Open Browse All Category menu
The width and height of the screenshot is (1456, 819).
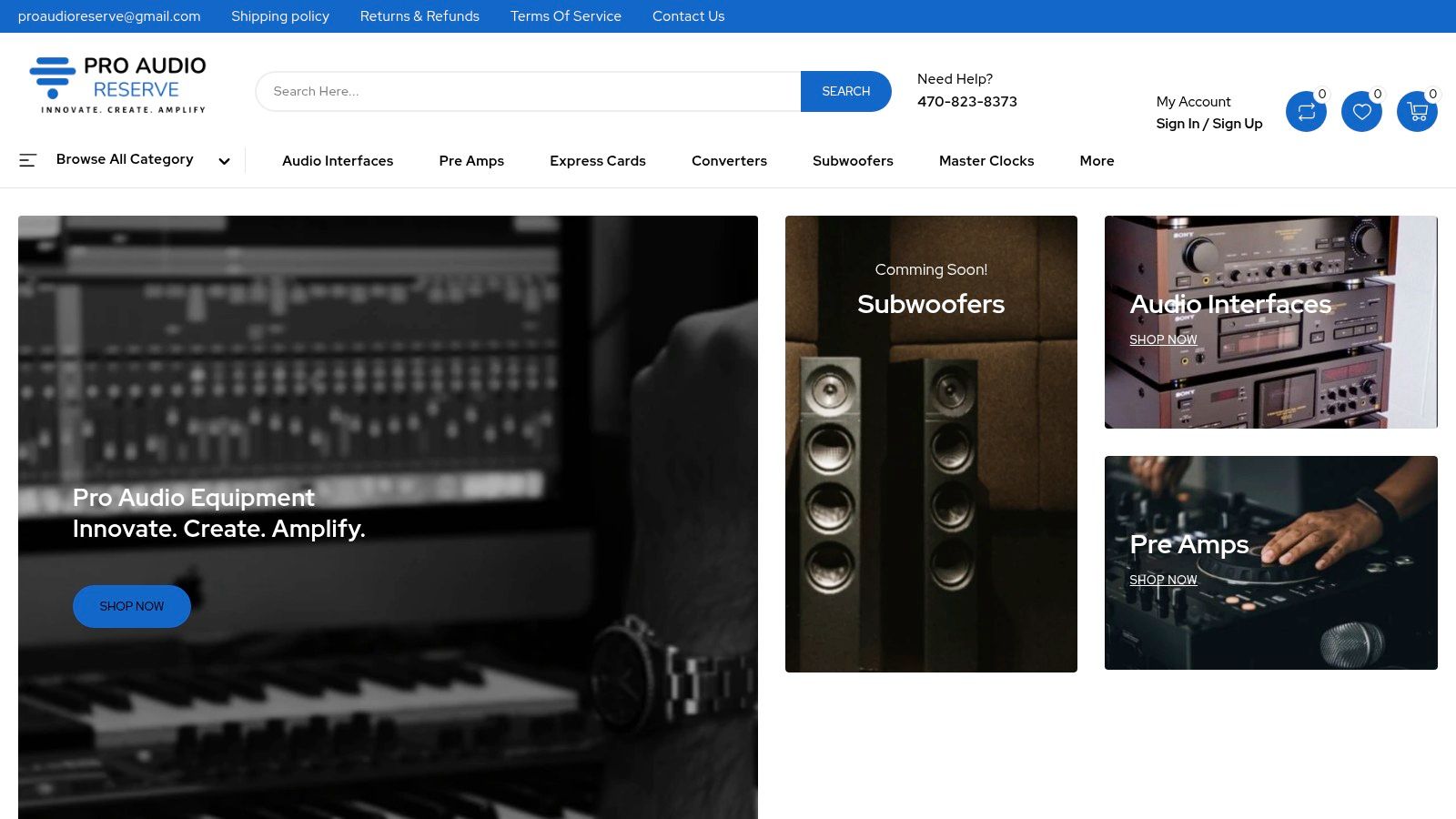pos(125,159)
